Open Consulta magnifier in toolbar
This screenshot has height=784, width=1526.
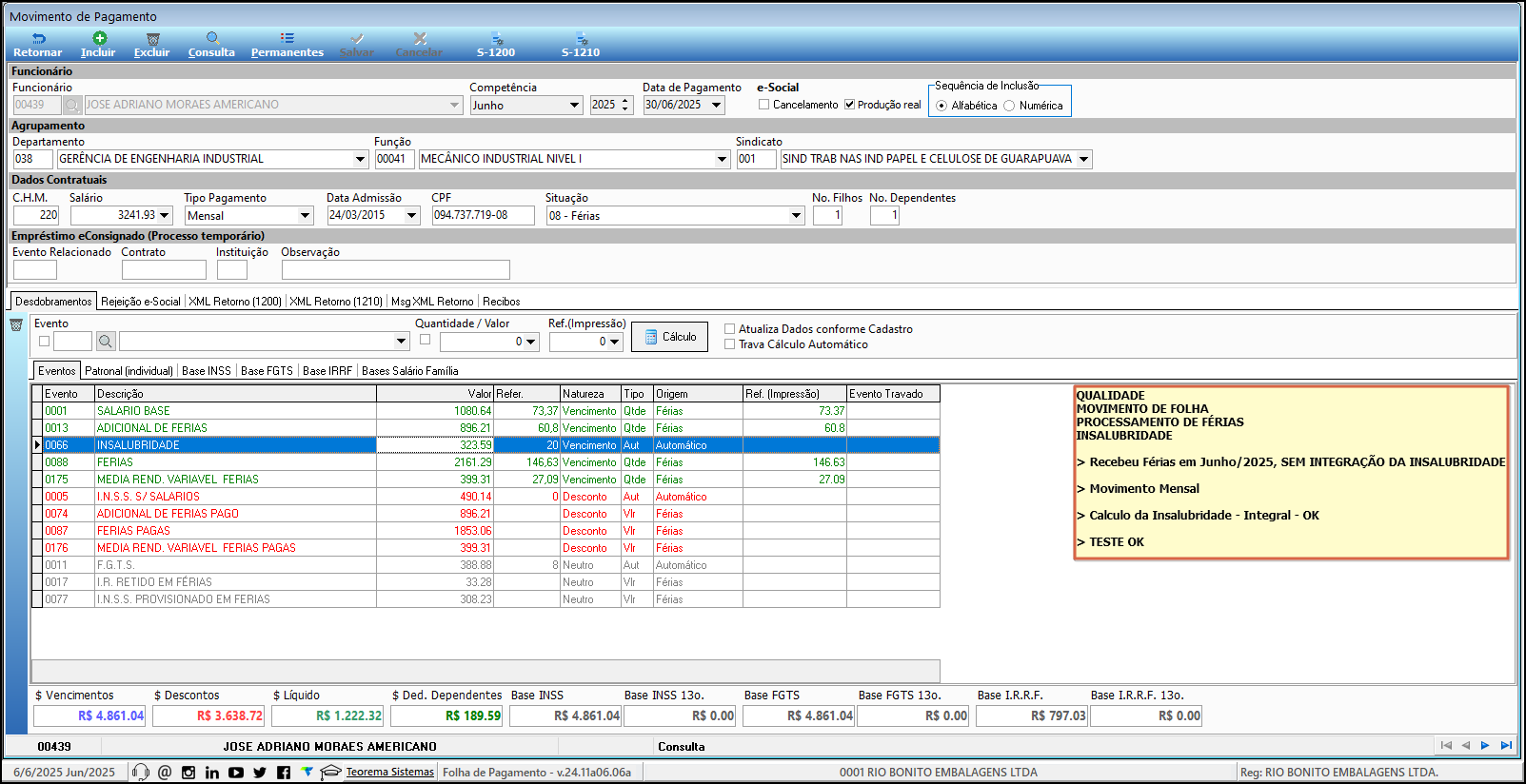click(x=212, y=38)
